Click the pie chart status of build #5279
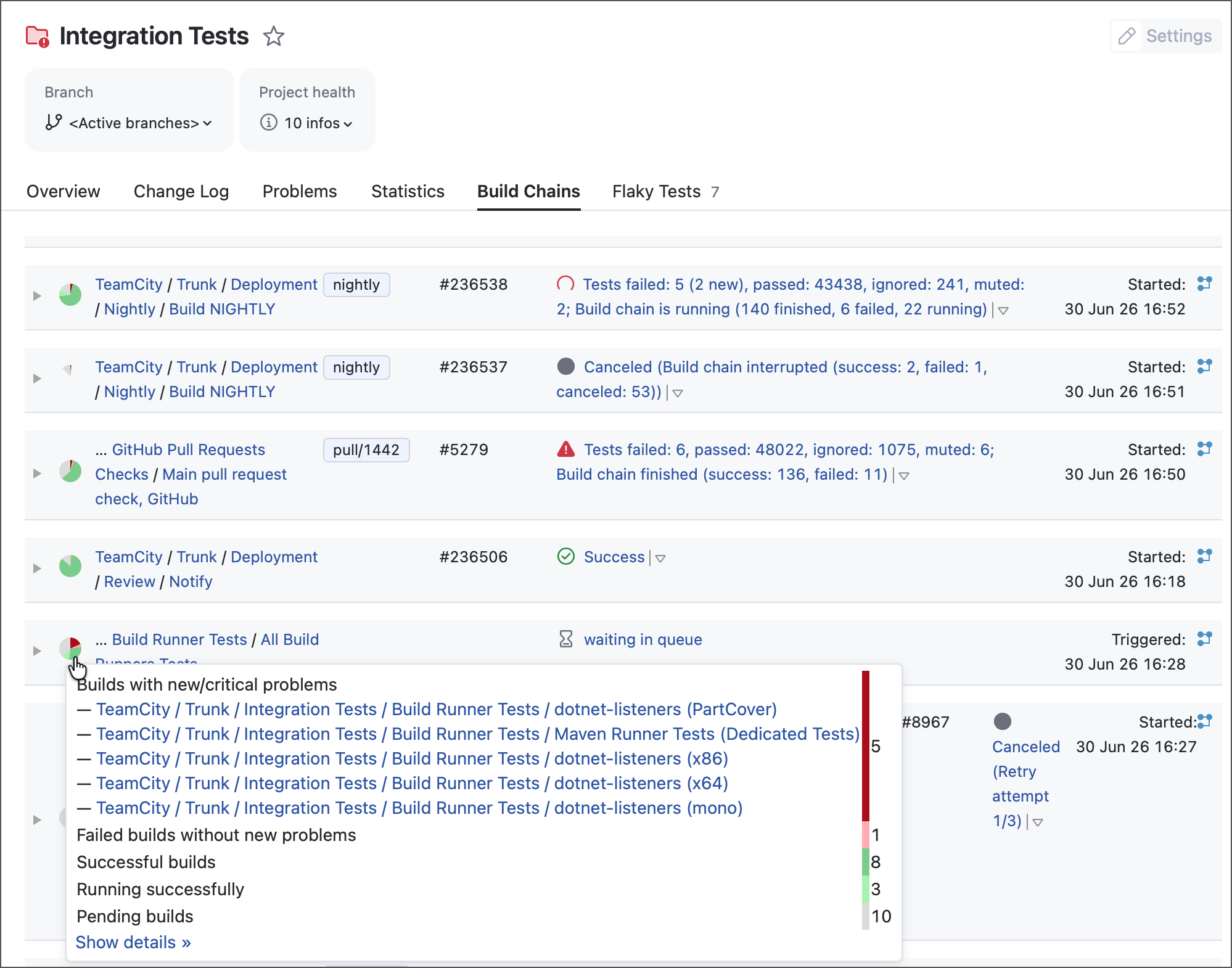 tap(70, 472)
